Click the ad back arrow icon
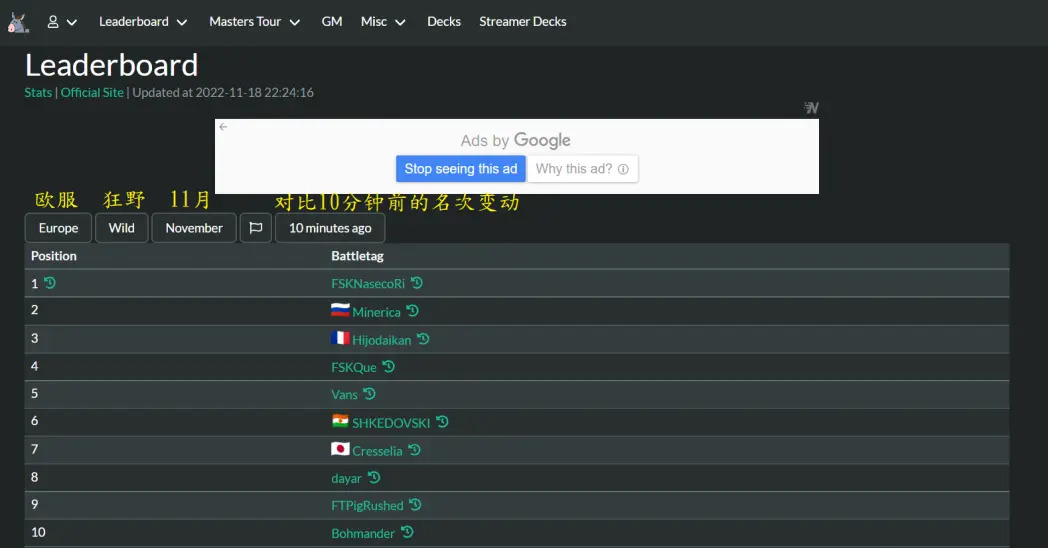This screenshot has height=548, width=1048. (223, 127)
